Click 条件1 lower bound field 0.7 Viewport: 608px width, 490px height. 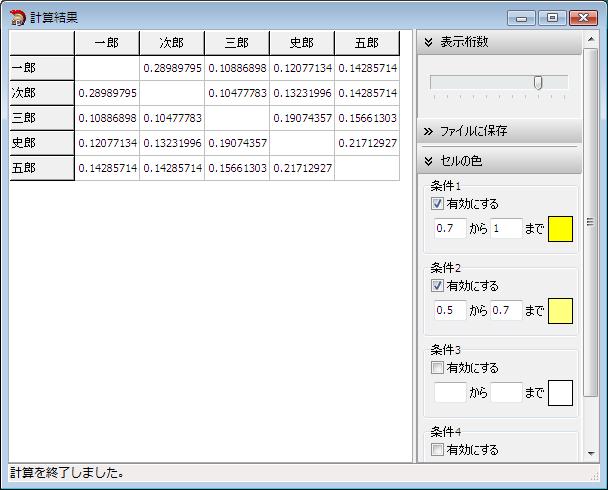[450, 229]
